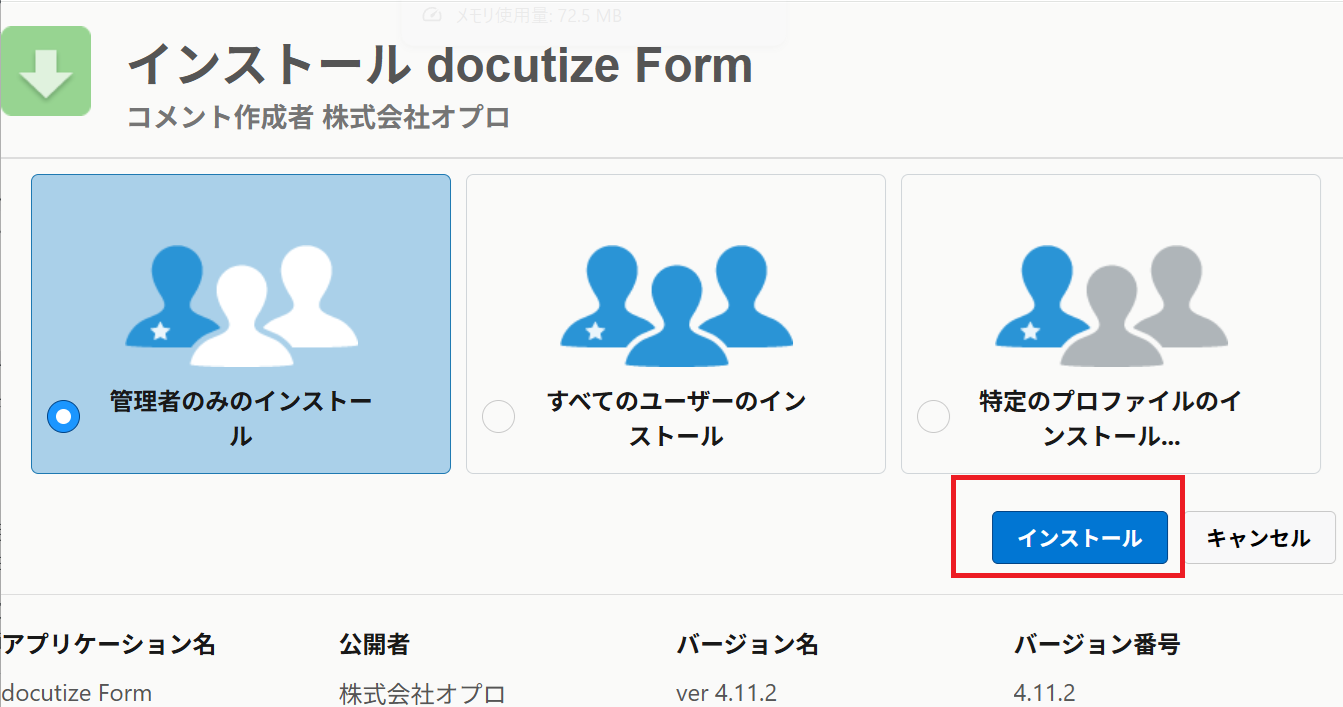Viewport: 1343px width, 707px height.
Task: Click the ver 4.11.2 version name value
Action: tap(726, 693)
